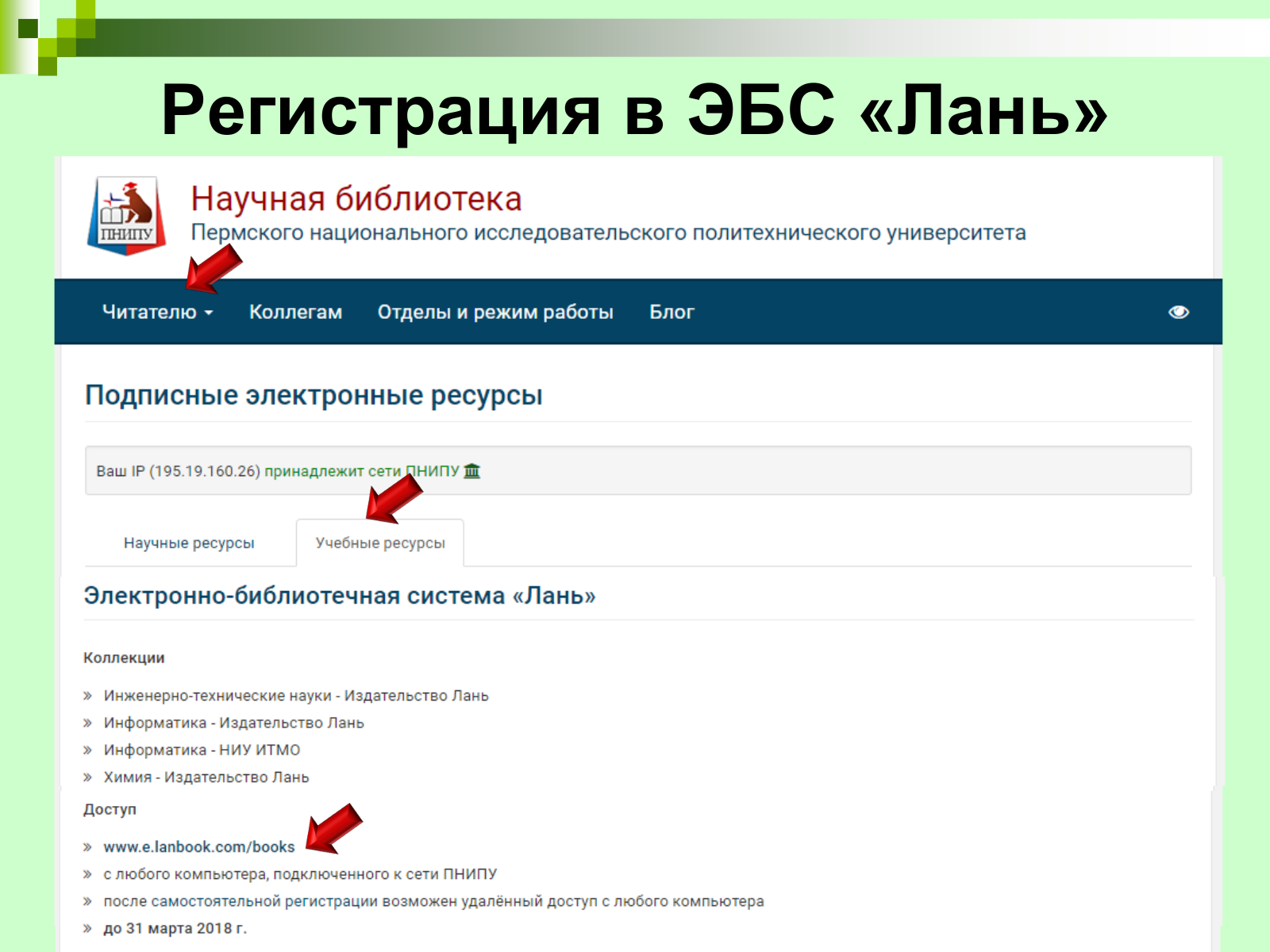Select Информатика - Издательство Лань item
The width and height of the screenshot is (1270, 952).
[x=234, y=723]
